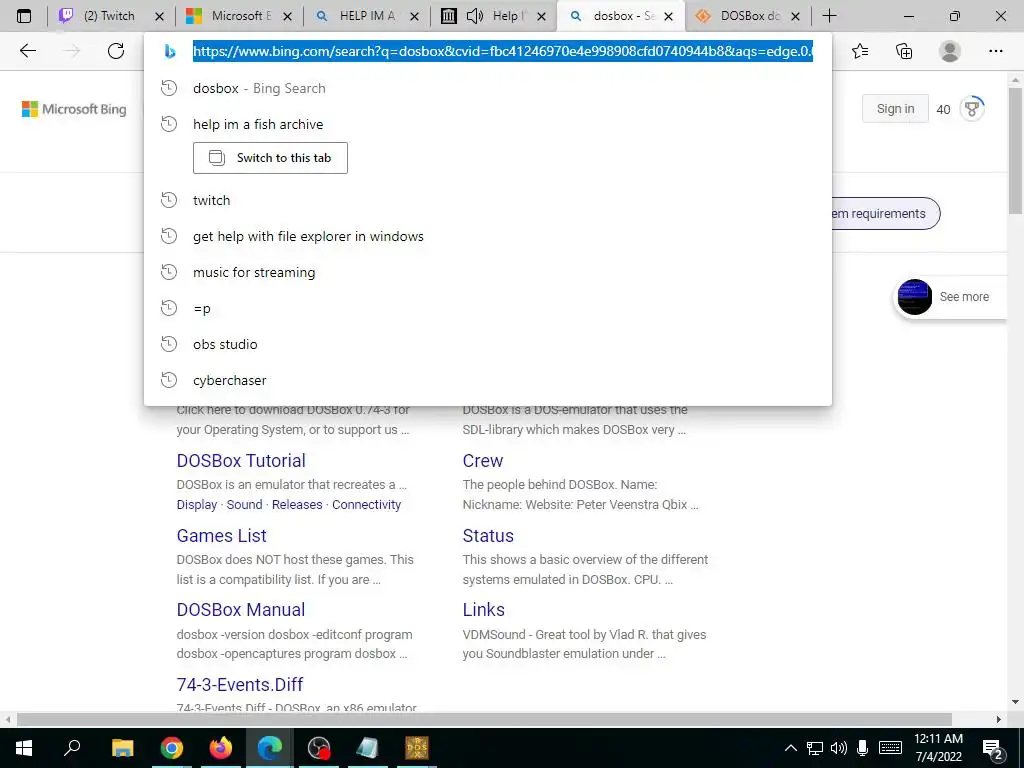This screenshot has width=1024, height=768.
Task: Open Settings and more ellipsis menu
Action: click(995, 51)
